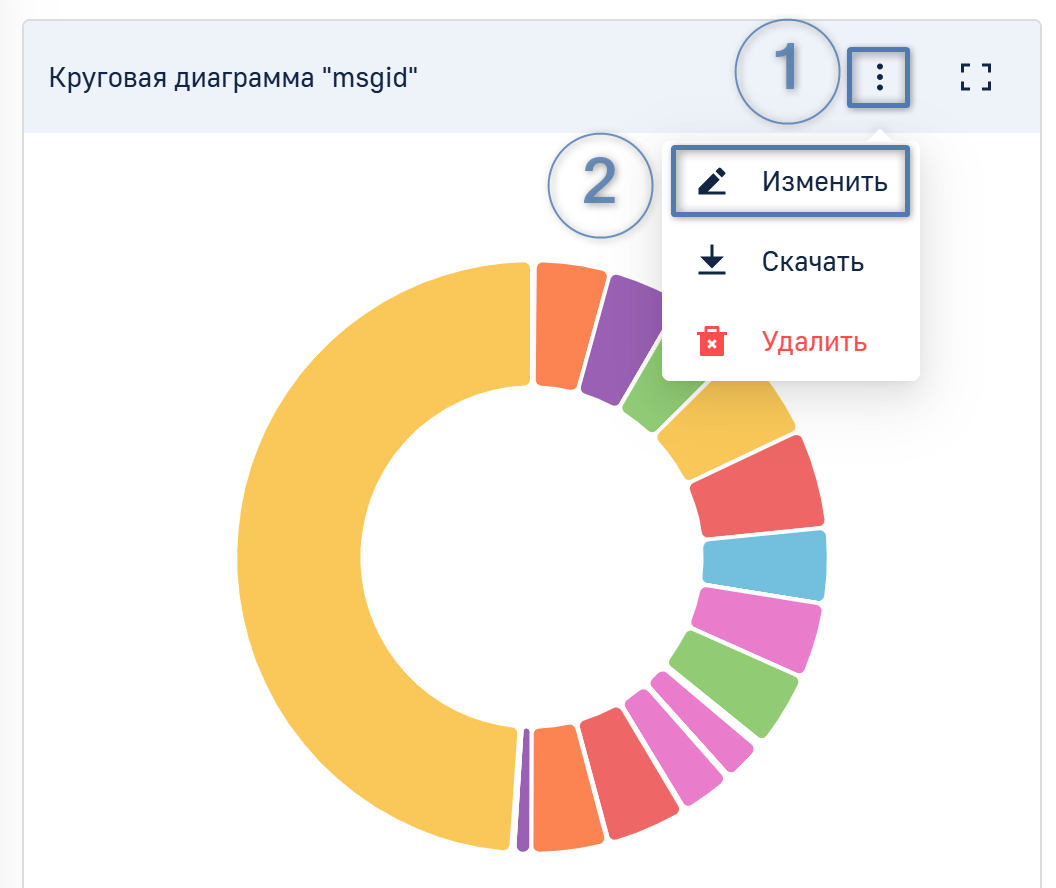Image resolution: width=1056 pixels, height=888 pixels.
Task: Expand the chart widget to fullscreen
Action: (x=975, y=77)
